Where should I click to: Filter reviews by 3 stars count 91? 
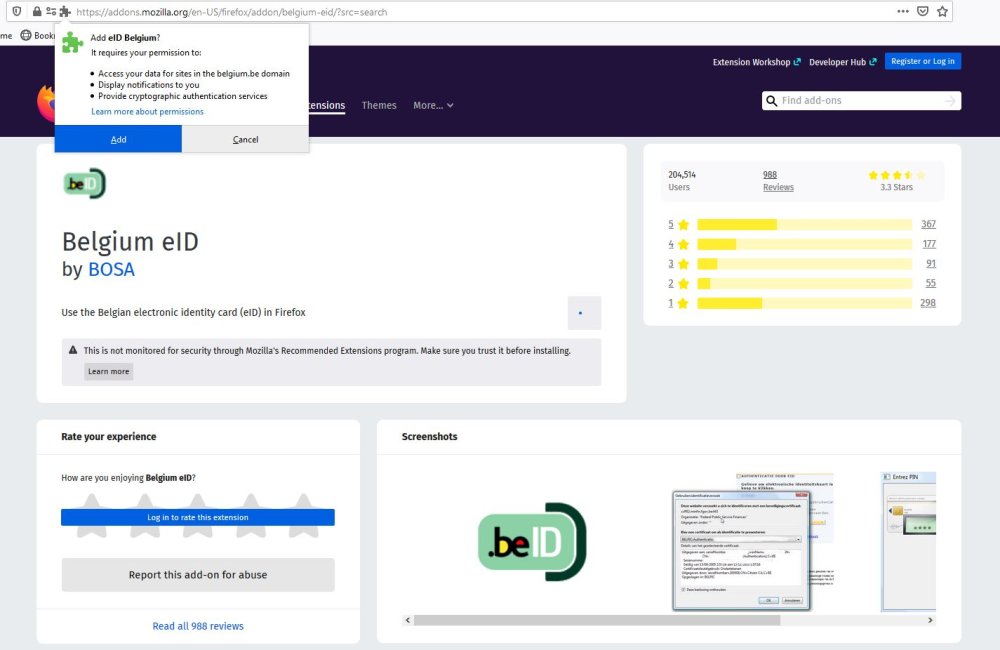point(931,263)
